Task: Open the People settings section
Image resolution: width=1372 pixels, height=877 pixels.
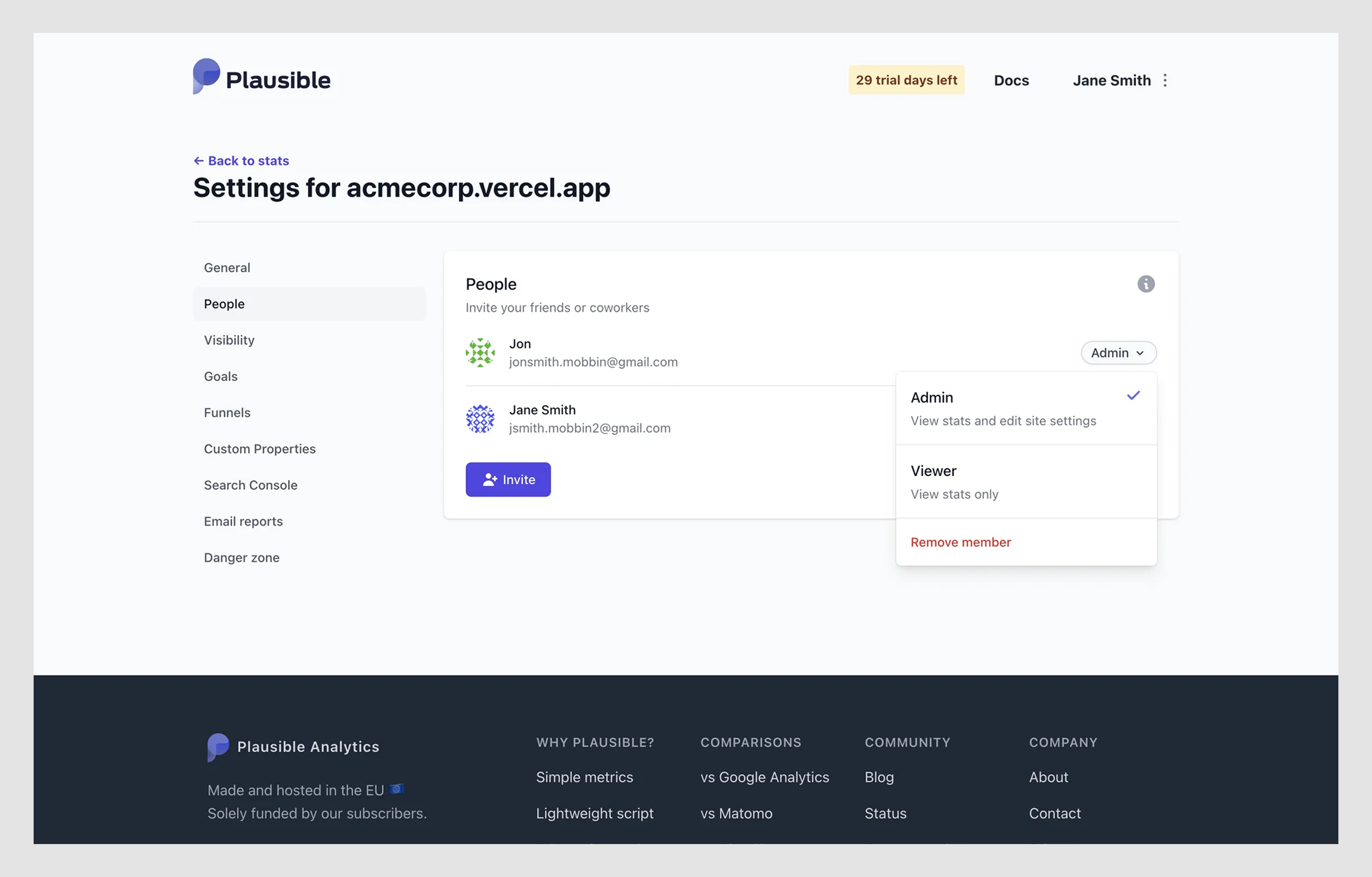Action: pos(309,304)
